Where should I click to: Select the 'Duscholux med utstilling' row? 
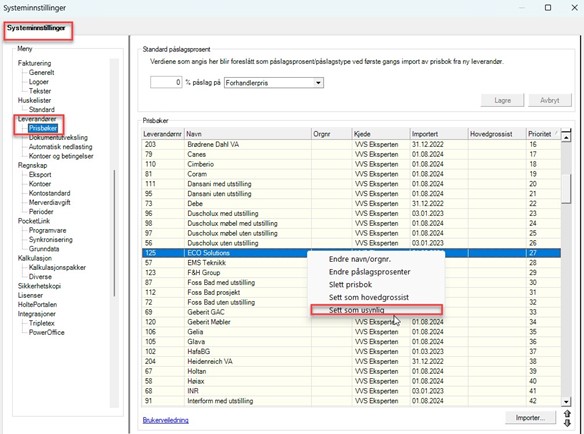(x=351, y=213)
